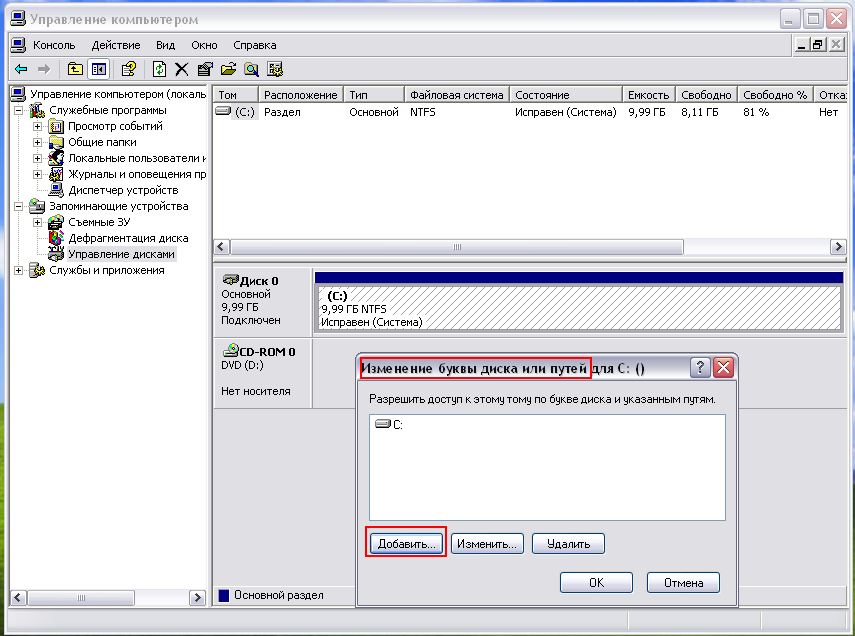Viewport: 855px width, 636px height.
Task: Click the Отмена button
Action: pos(683,582)
